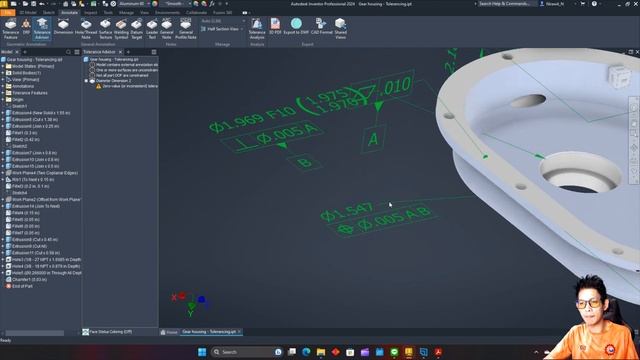Screen dimensions: 640x360
Task: Switch to the Inspect ribbon tab
Action: 91,13
